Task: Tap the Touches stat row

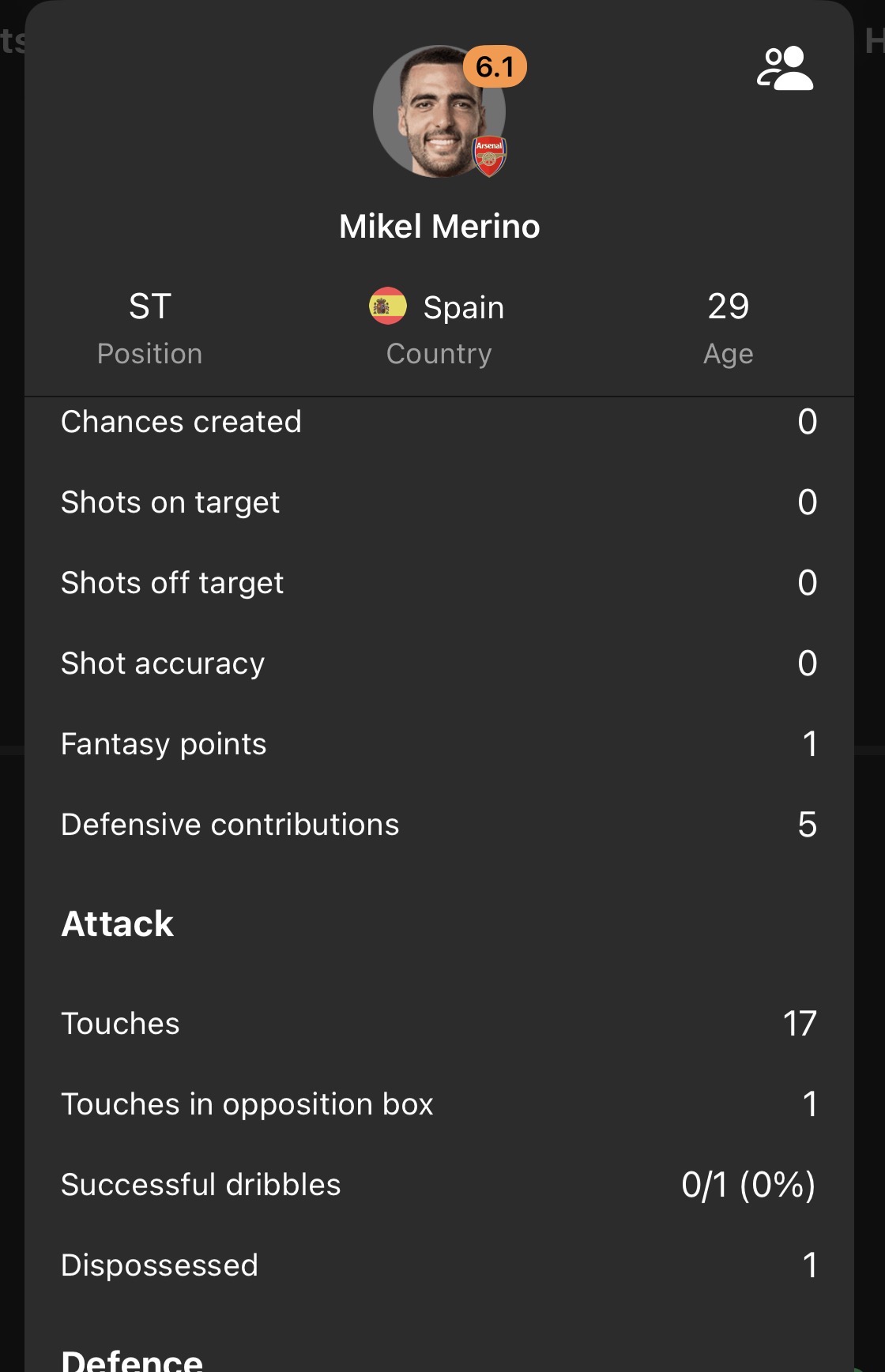Action: (x=439, y=1024)
